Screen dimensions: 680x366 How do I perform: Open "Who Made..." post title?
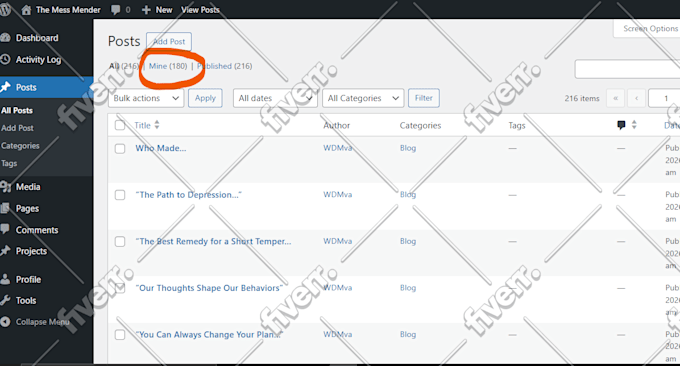[x=161, y=148]
